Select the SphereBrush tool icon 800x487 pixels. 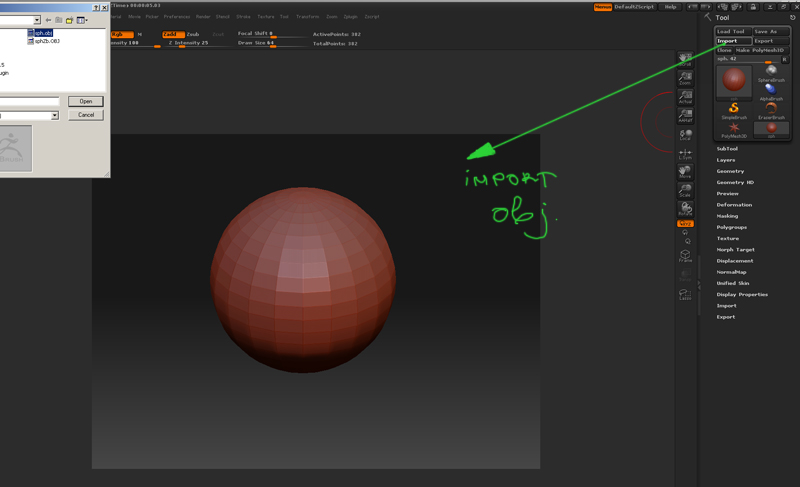pos(771,73)
